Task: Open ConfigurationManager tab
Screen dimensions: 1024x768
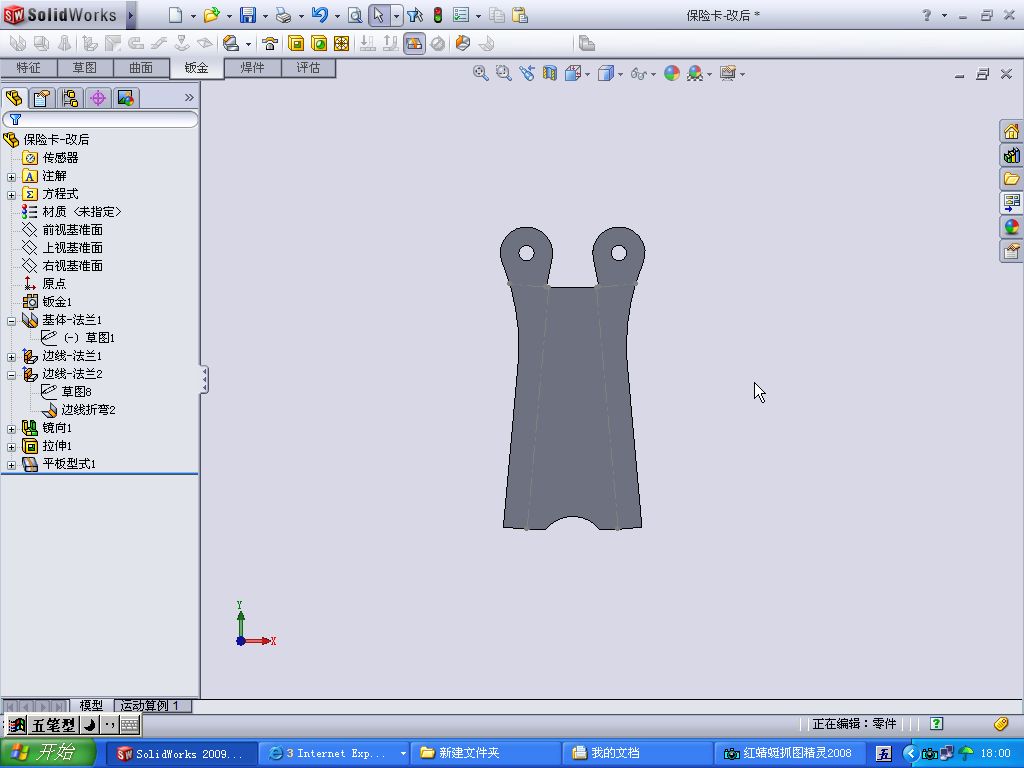Action: (70, 98)
